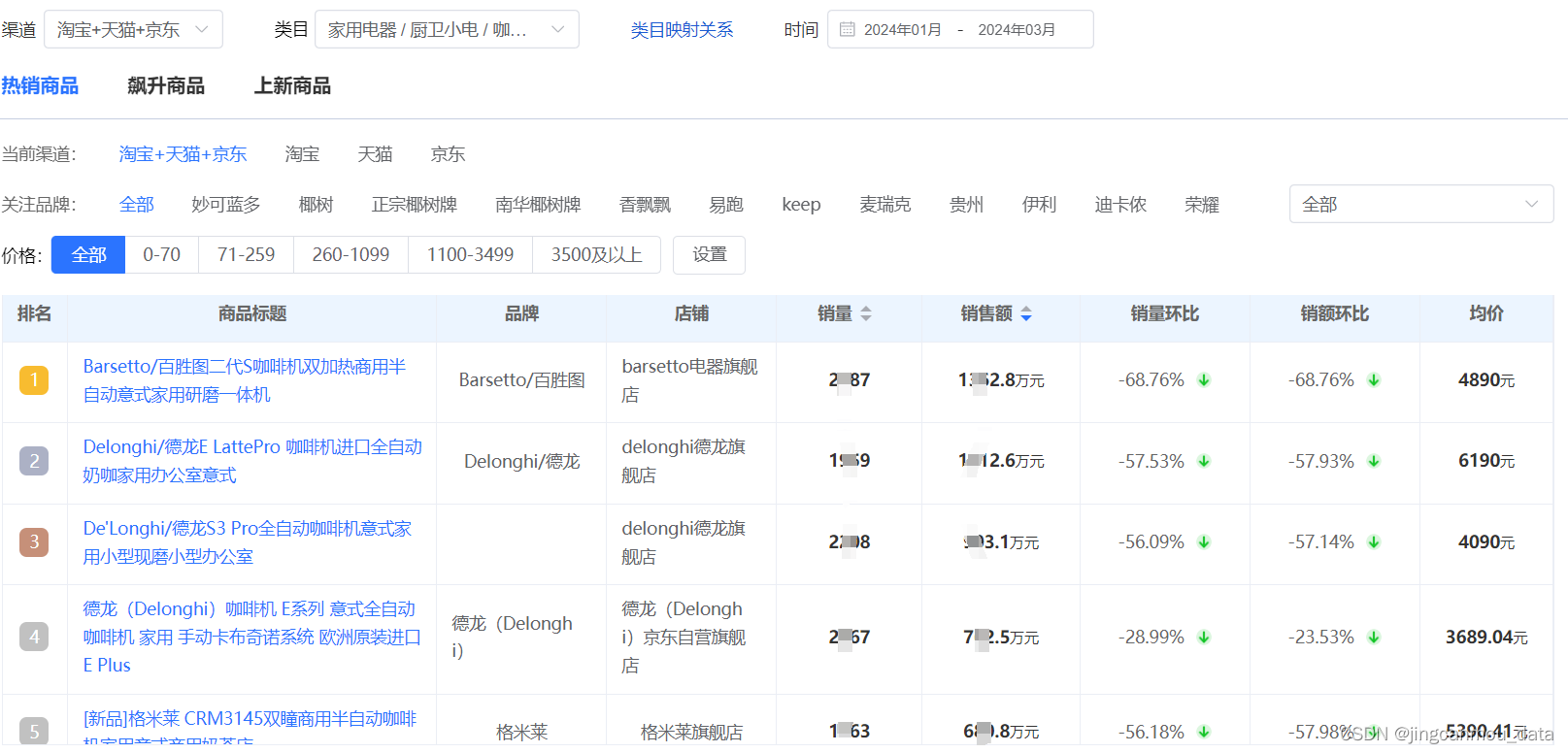Select the start date 2024年01月 field
Screen dimensions: 1568x753
pyautogui.click(x=903, y=30)
